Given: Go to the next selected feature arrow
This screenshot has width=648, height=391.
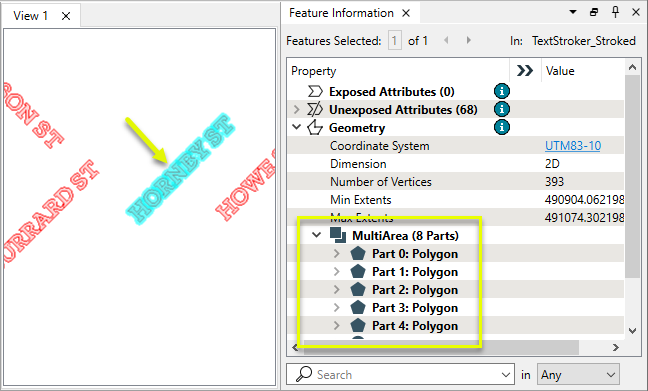Looking at the screenshot, I should coord(468,41).
